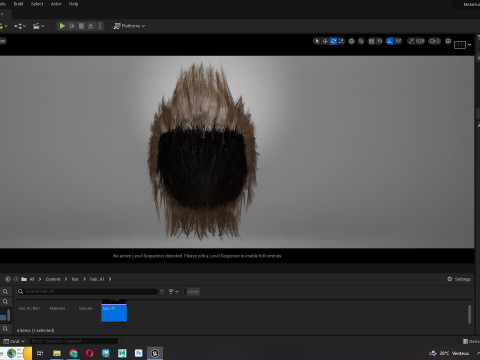Screen dimensions: 480x360
Task: Click the hair breadcrumb folder
Action: pyautogui.click(x=75, y=279)
